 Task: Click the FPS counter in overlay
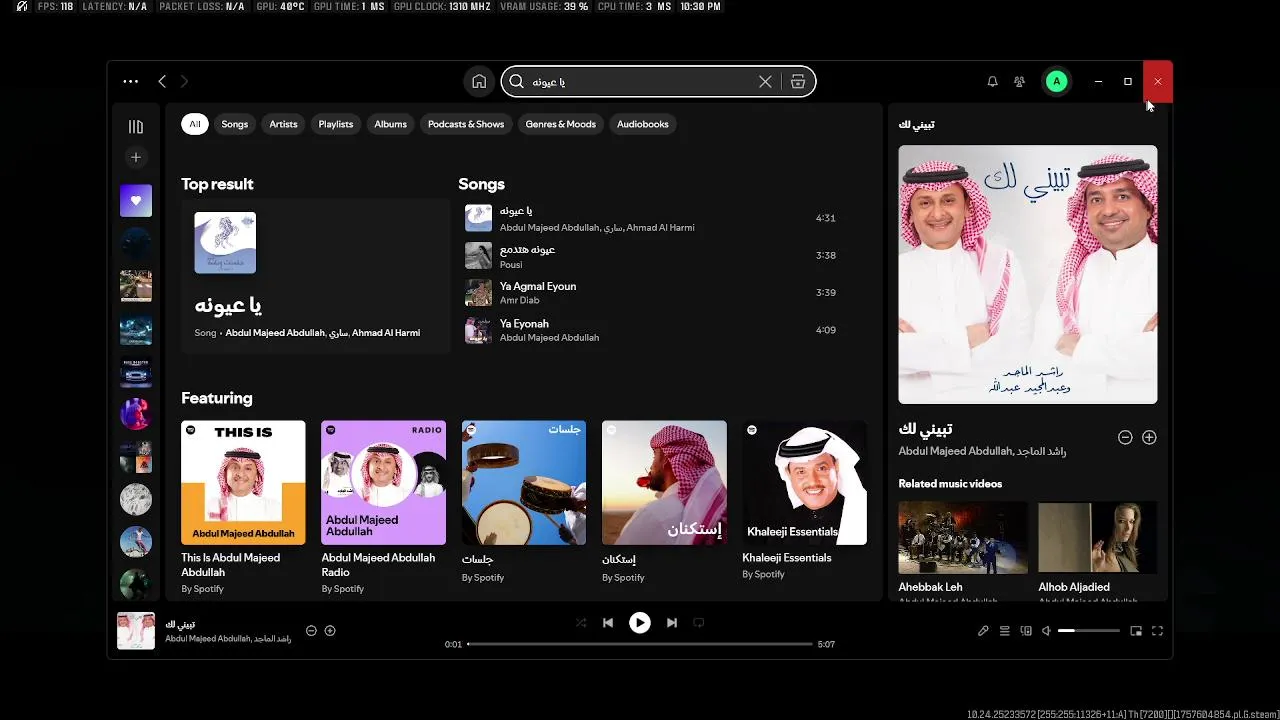[x=55, y=7]
